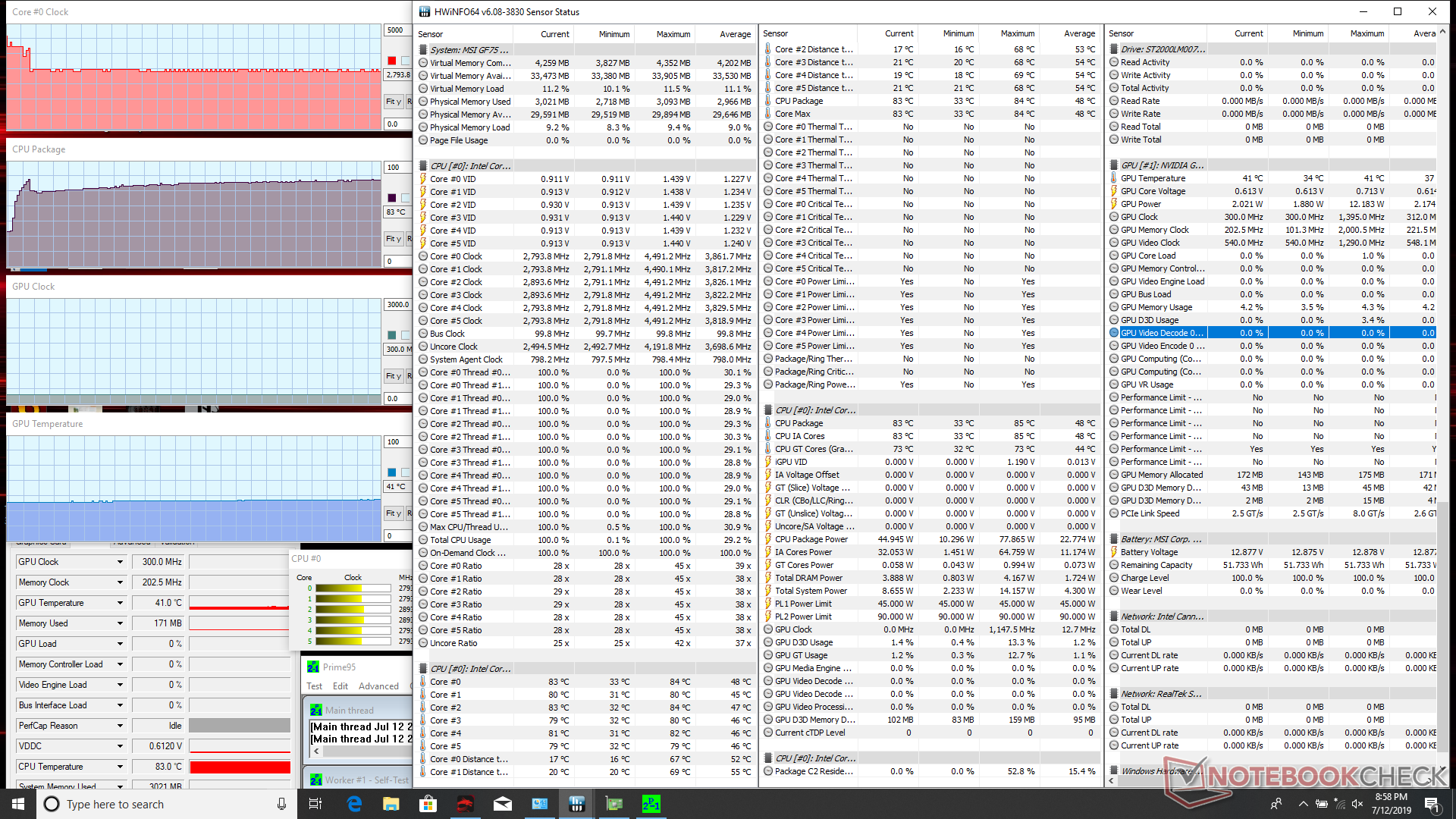This screenshot has width=1456, height=819.
Task: Open Prime95 Advanced menu
Action: pos(378,686)
